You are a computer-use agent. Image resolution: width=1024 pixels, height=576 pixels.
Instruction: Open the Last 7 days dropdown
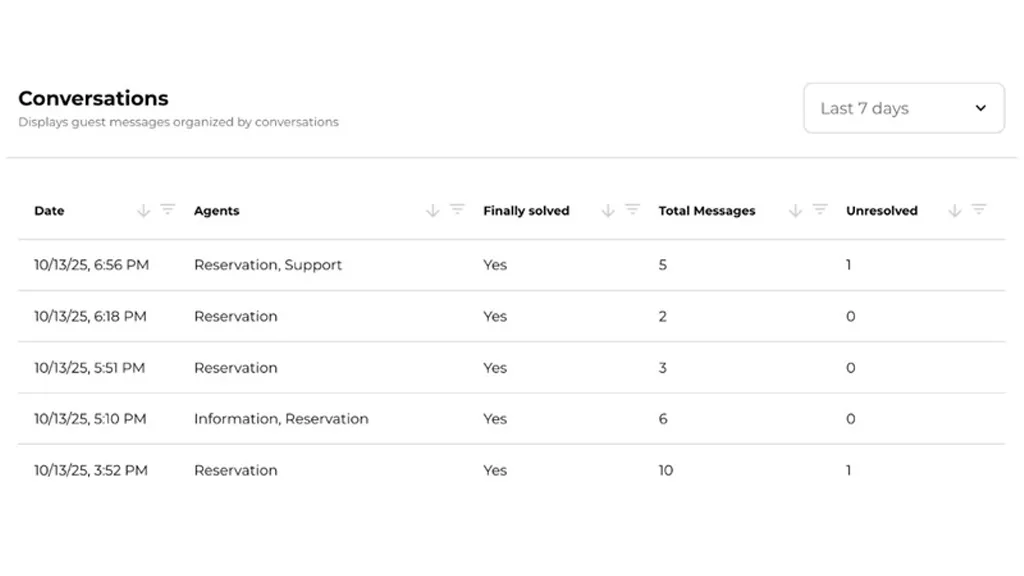pyautogui.click(x=903, y=108)
